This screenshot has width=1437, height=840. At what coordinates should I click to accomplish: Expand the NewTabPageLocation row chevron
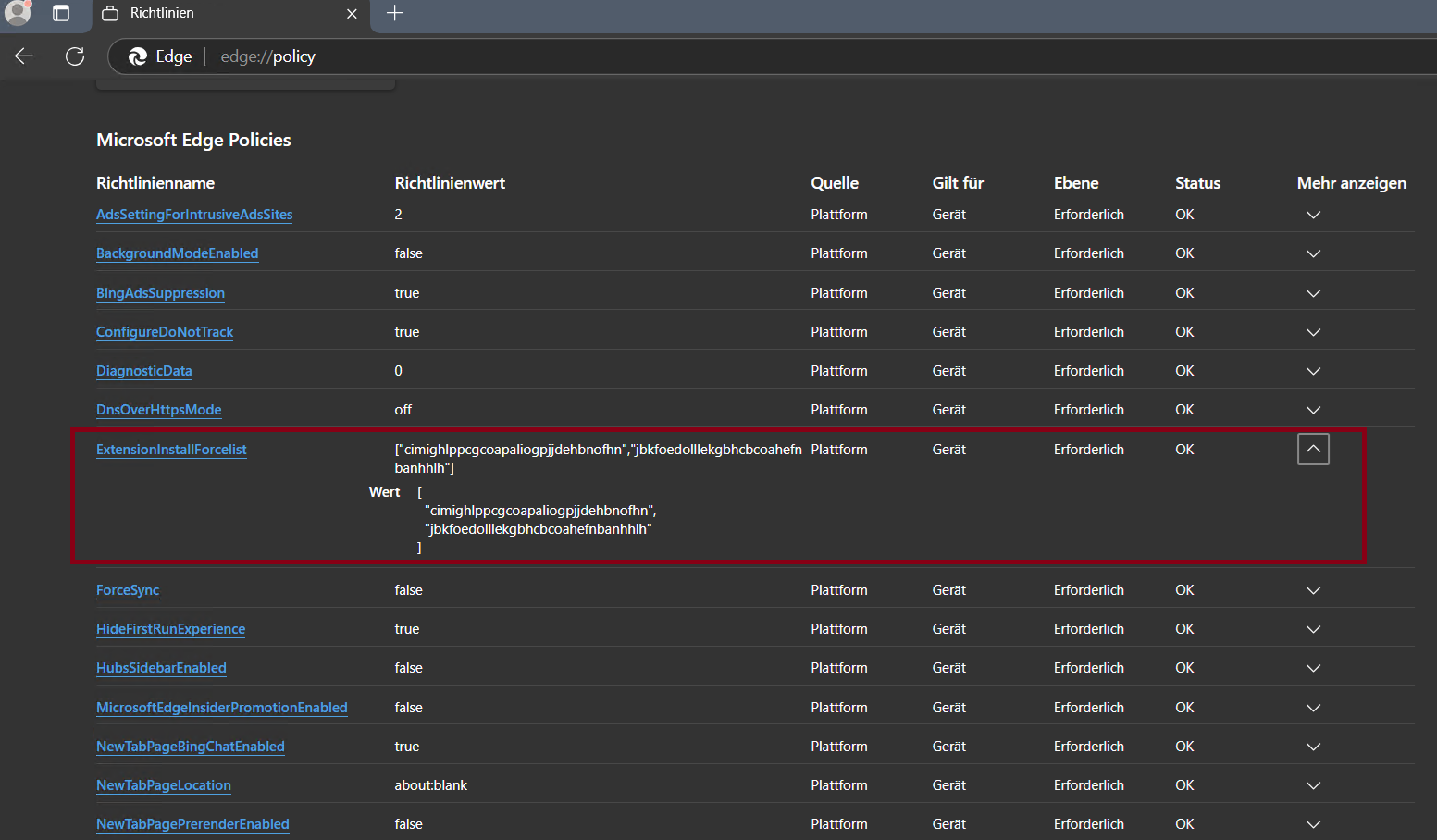pyautogui.click(x=1313, y=785)
